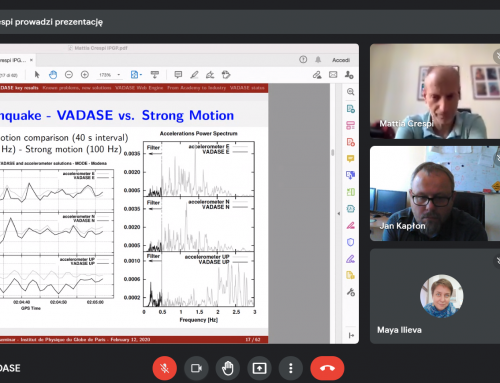Click Maya Ilieva's profile avatar
The image size is (500, 383).
pyautogui.click(x=442, y=296)
